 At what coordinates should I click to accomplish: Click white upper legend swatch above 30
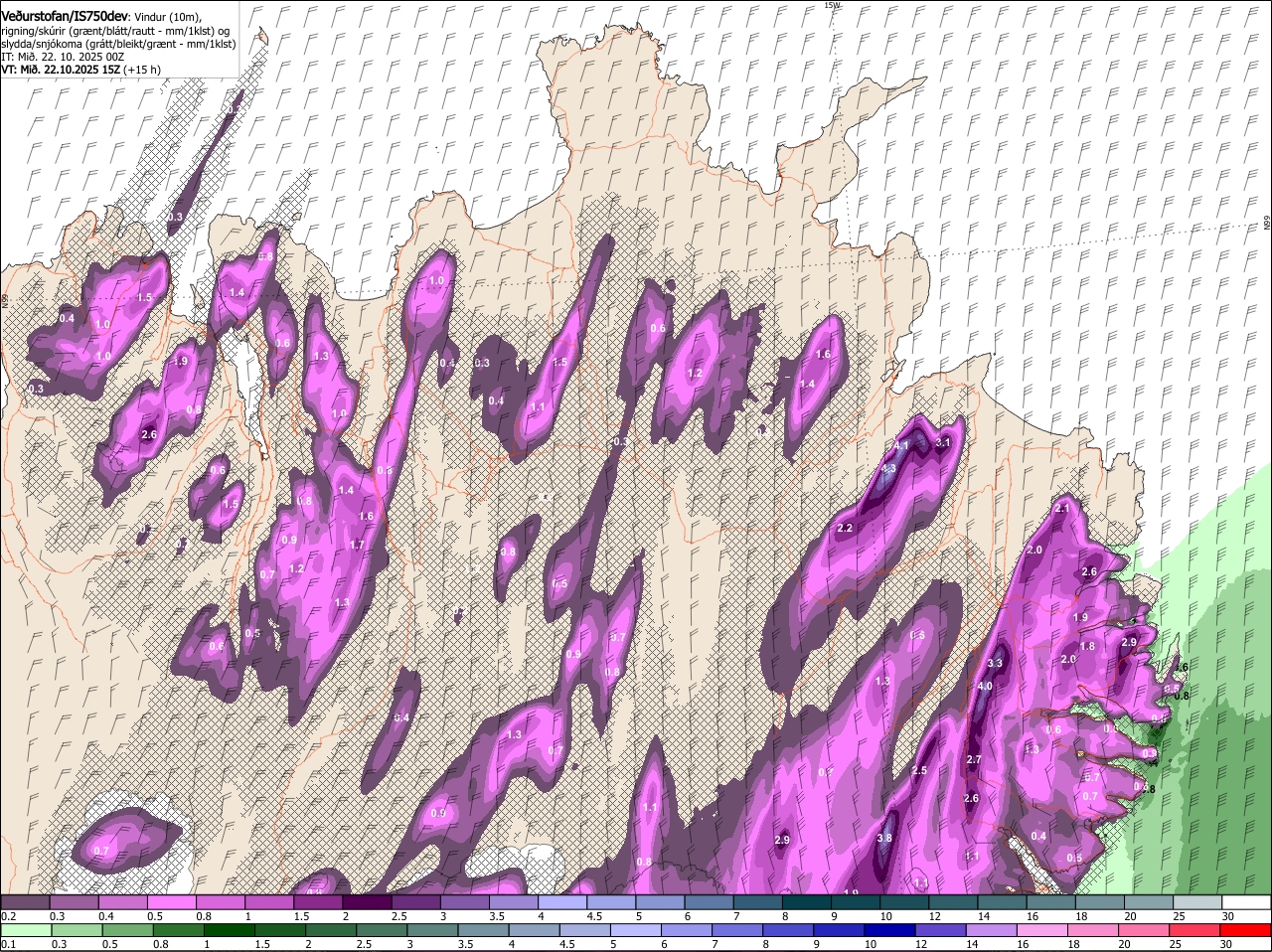[x=1248, y=902]
